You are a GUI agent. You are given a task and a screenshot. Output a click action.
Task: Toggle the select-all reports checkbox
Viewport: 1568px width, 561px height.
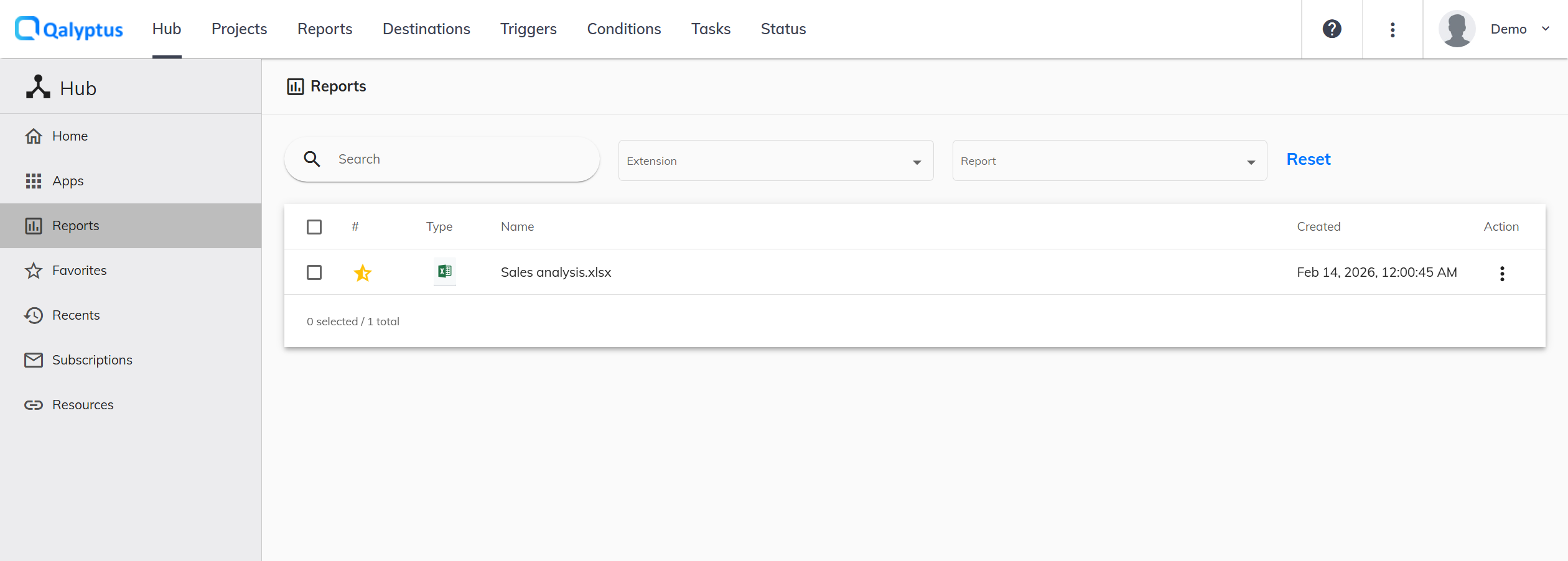click(314, 227)
